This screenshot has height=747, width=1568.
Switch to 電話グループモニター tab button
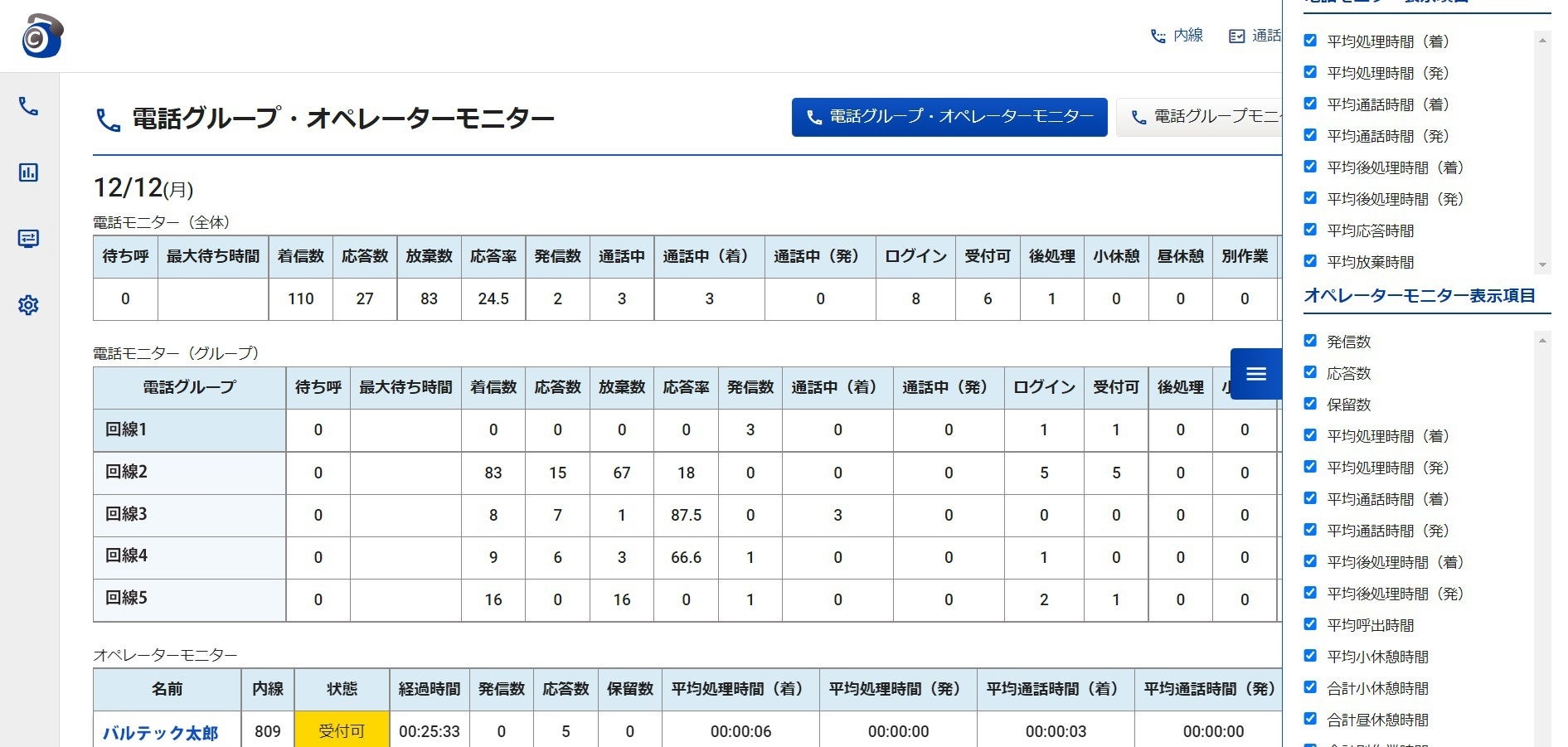click(1199, 117)
